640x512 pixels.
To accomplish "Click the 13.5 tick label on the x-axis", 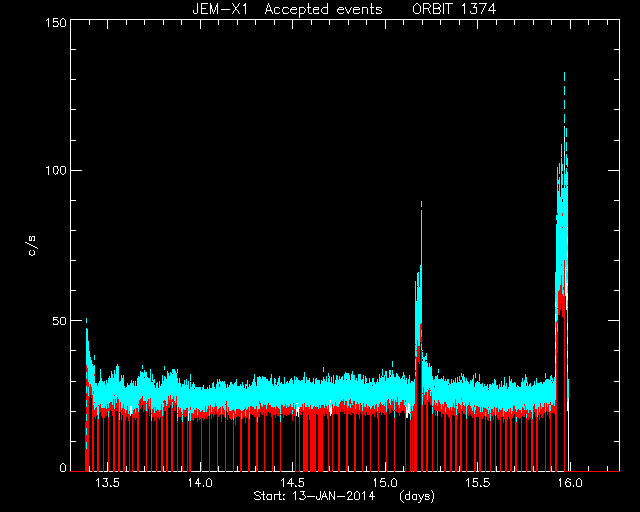I will 107,483.
